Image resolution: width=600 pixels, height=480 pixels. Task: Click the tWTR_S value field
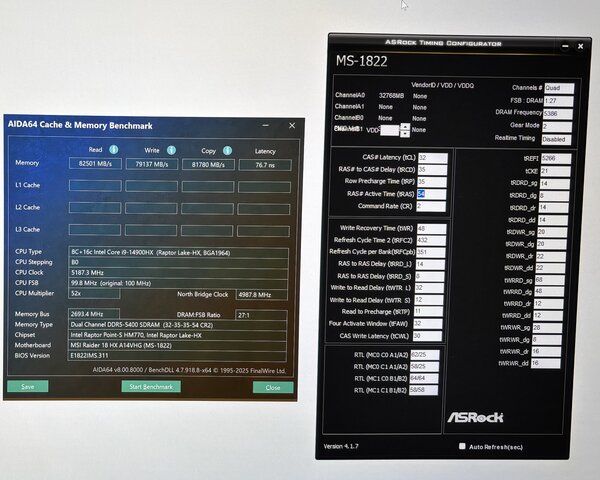point(429,300)
